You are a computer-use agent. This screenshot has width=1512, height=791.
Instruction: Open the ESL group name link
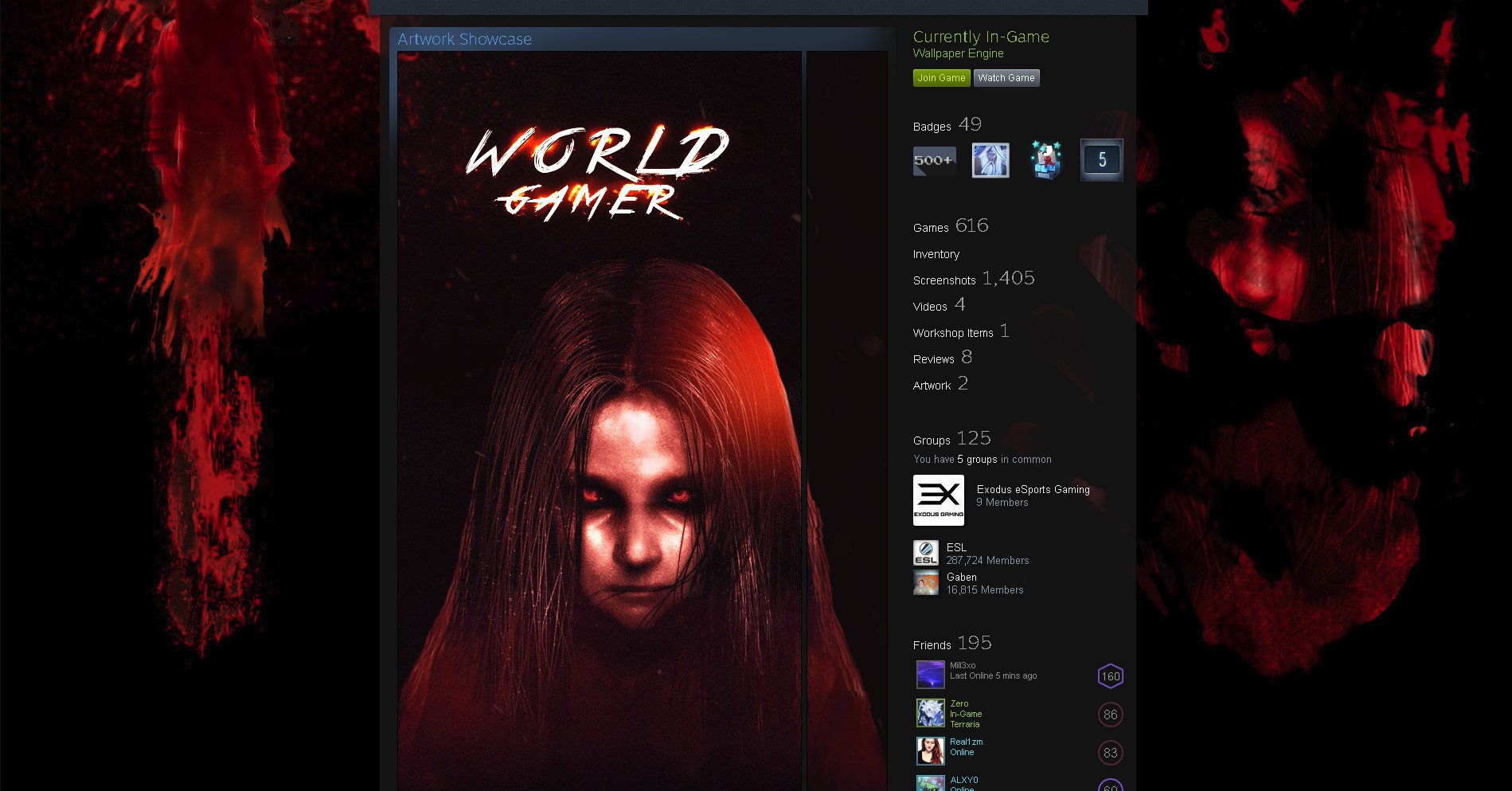point(956,548)
